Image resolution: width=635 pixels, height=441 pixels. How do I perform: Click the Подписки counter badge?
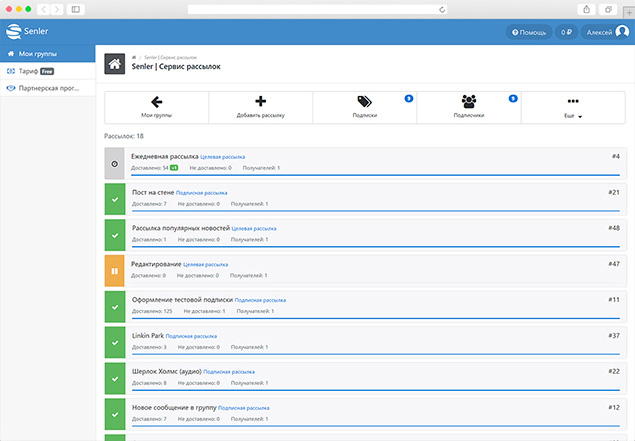[x=409, y=98]
